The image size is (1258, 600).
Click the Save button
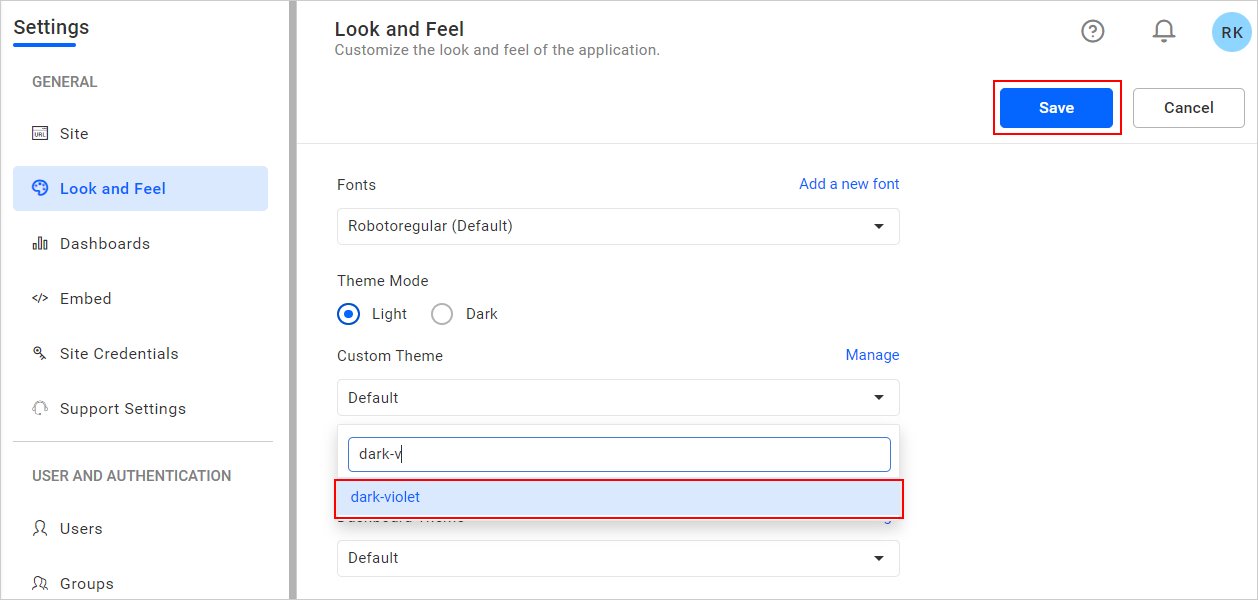(1057, 107)
